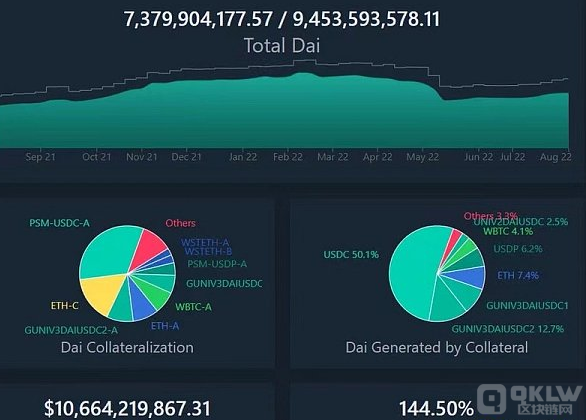586x420 pixels.
Task: Select the PSM-USDC-A pie label
Action: 59,223
